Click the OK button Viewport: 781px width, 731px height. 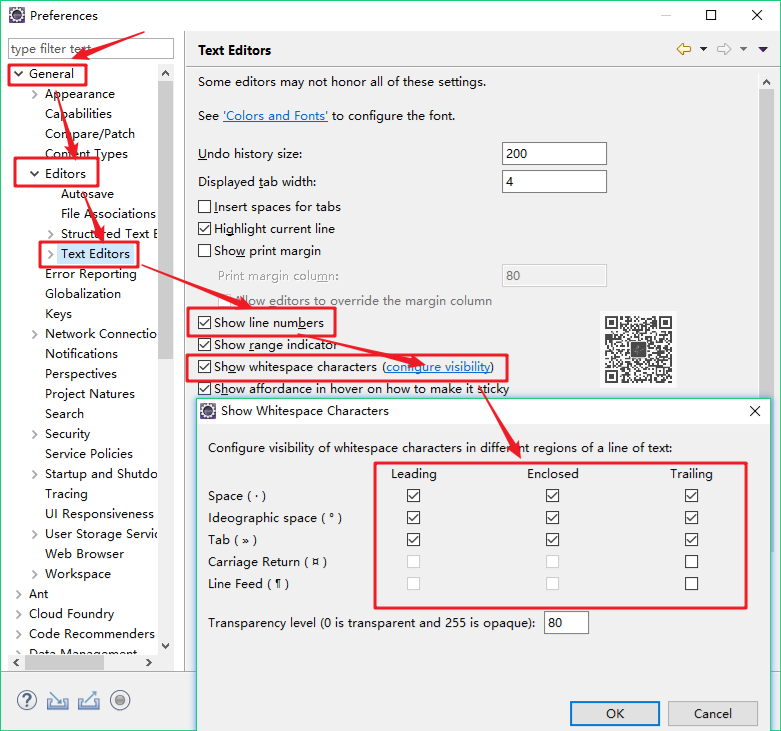click(x=615, y=713)
